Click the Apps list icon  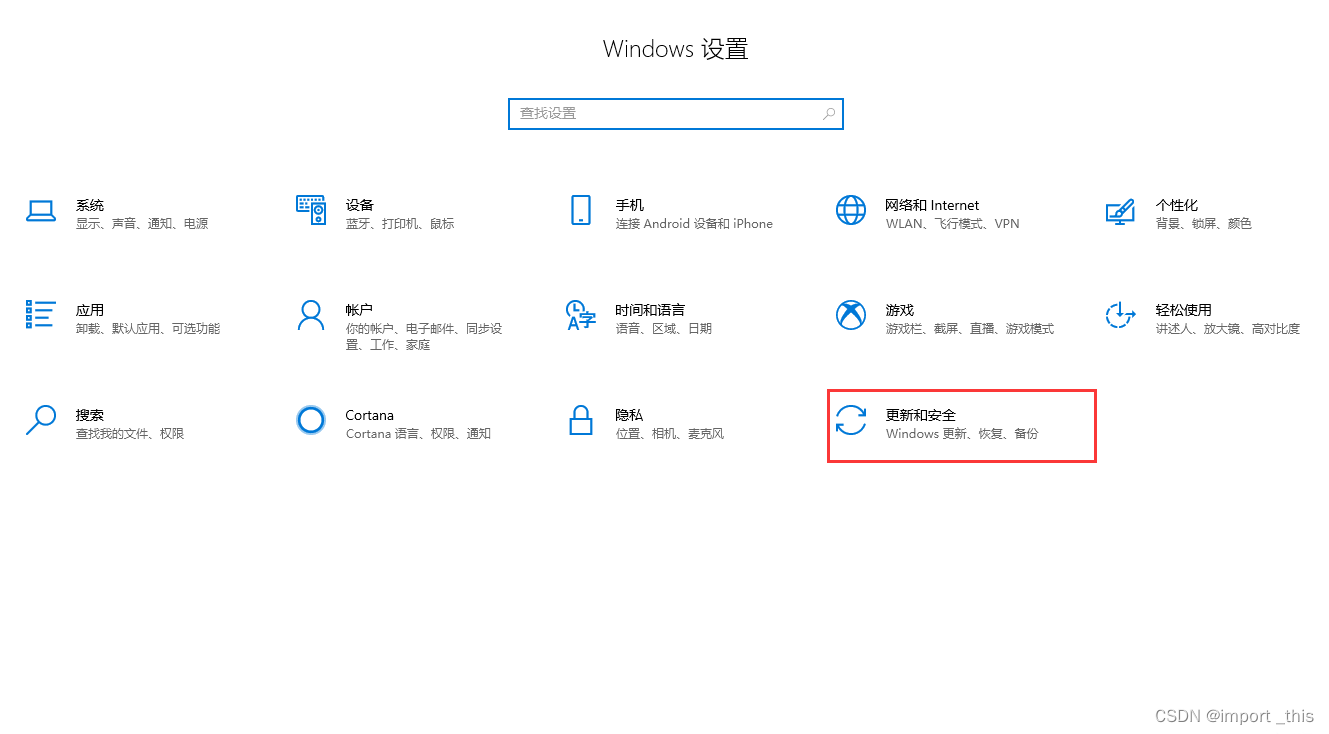click(x=41, y=315)
